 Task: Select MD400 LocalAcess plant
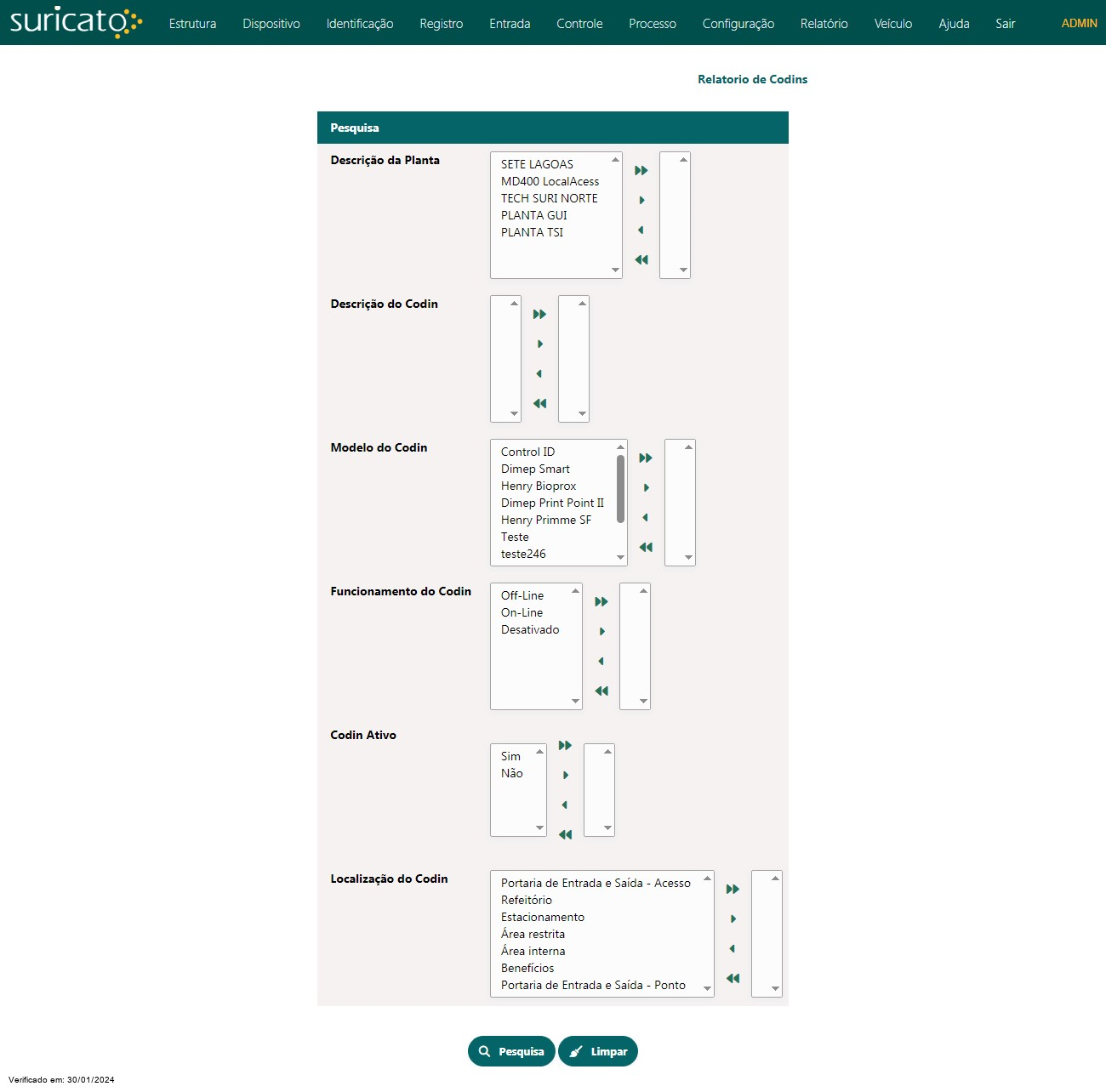tap(551, 181)
